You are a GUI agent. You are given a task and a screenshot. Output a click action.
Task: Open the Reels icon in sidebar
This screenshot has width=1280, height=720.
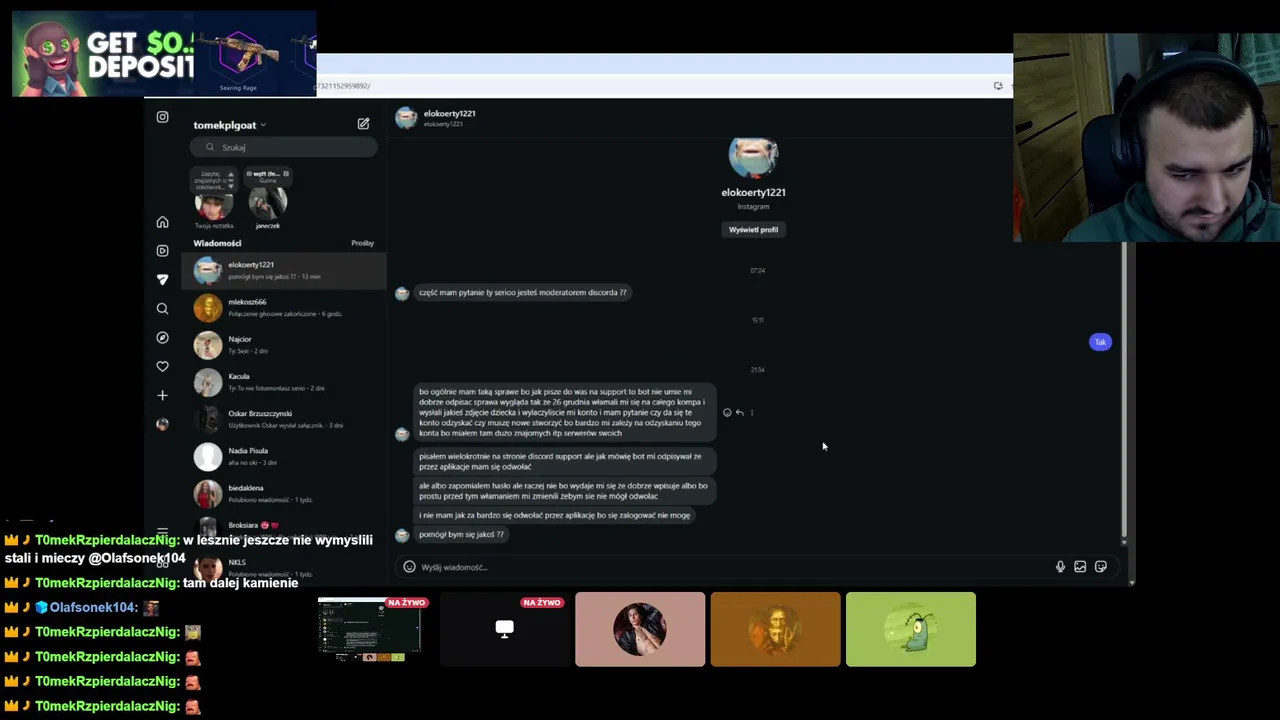point(162,251)
